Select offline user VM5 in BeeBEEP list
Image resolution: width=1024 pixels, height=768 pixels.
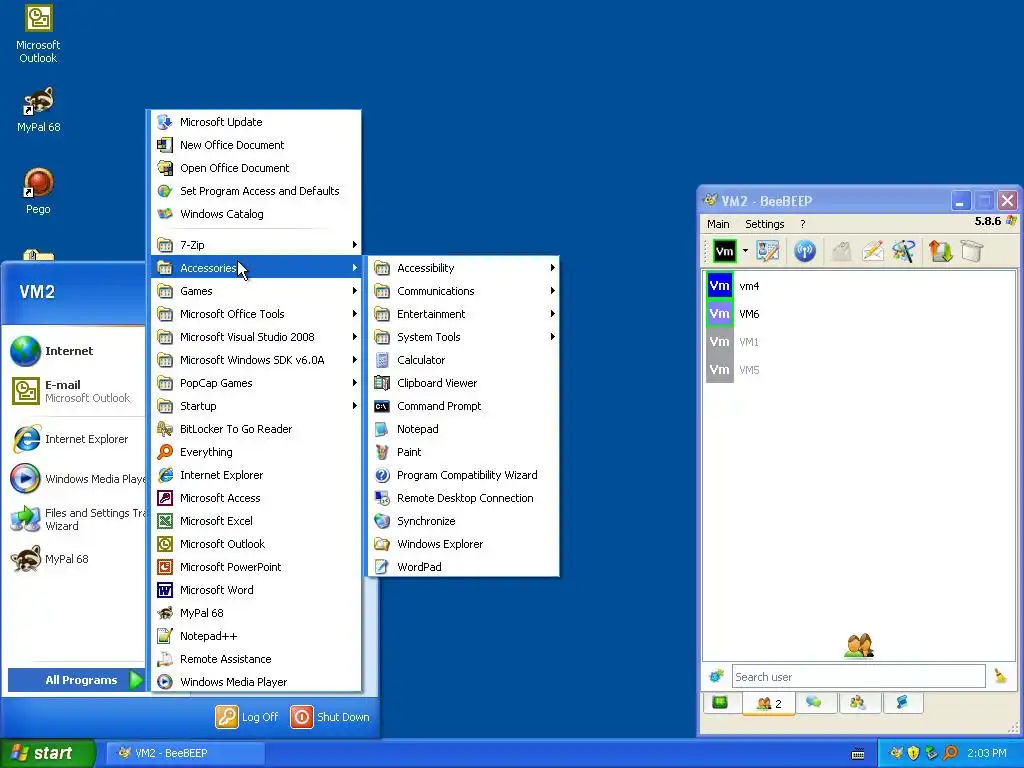click(859, 370)
